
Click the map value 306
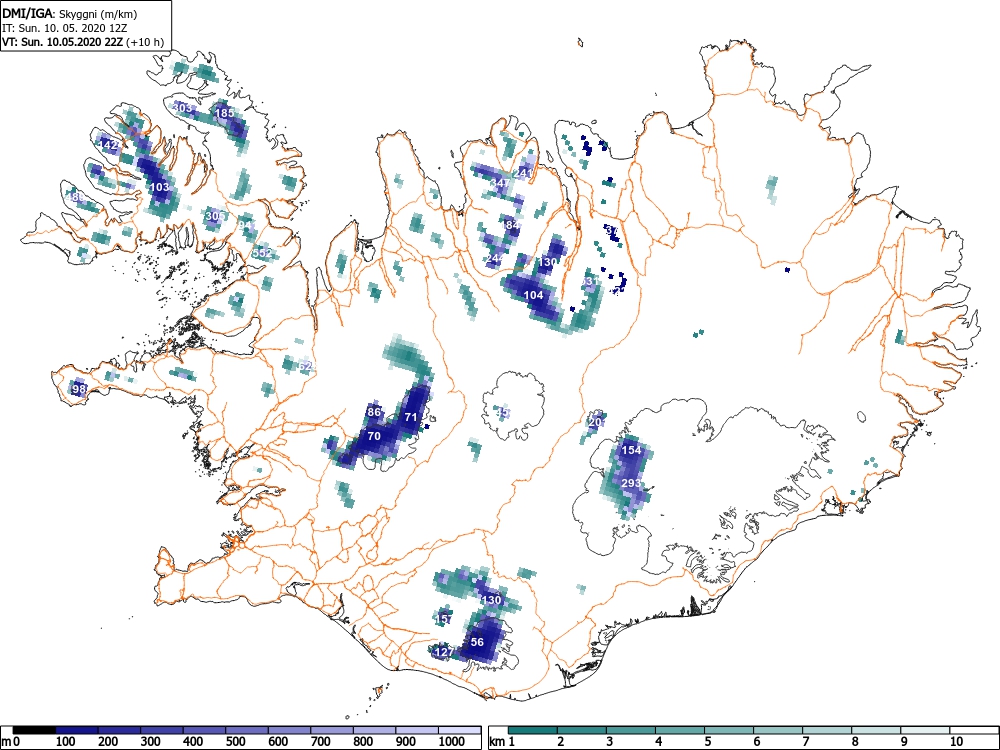coord(216,216)
